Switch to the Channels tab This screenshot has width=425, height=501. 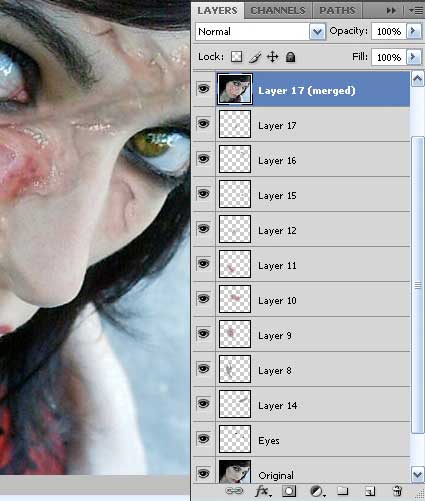coord(278,11)
